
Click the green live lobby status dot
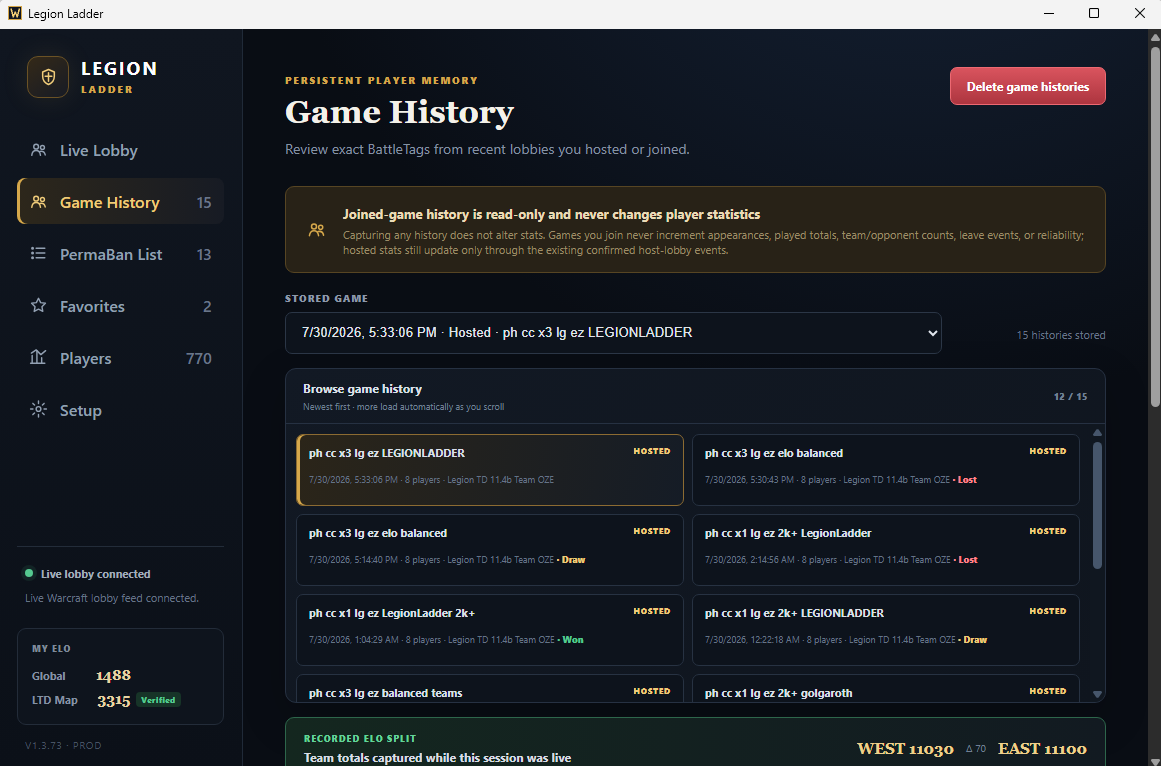pos(30,574)
